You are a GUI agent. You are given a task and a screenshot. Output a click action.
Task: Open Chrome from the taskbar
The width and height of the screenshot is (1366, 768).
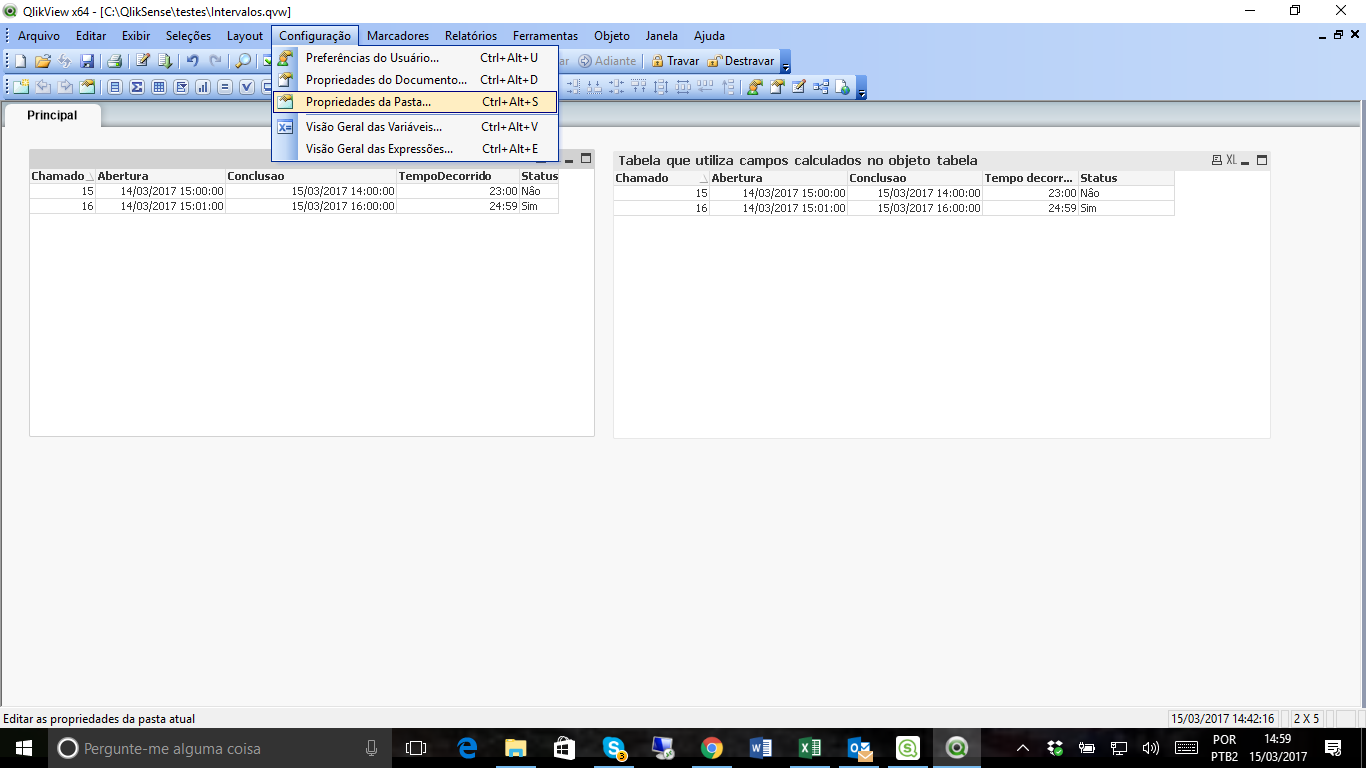711,747
